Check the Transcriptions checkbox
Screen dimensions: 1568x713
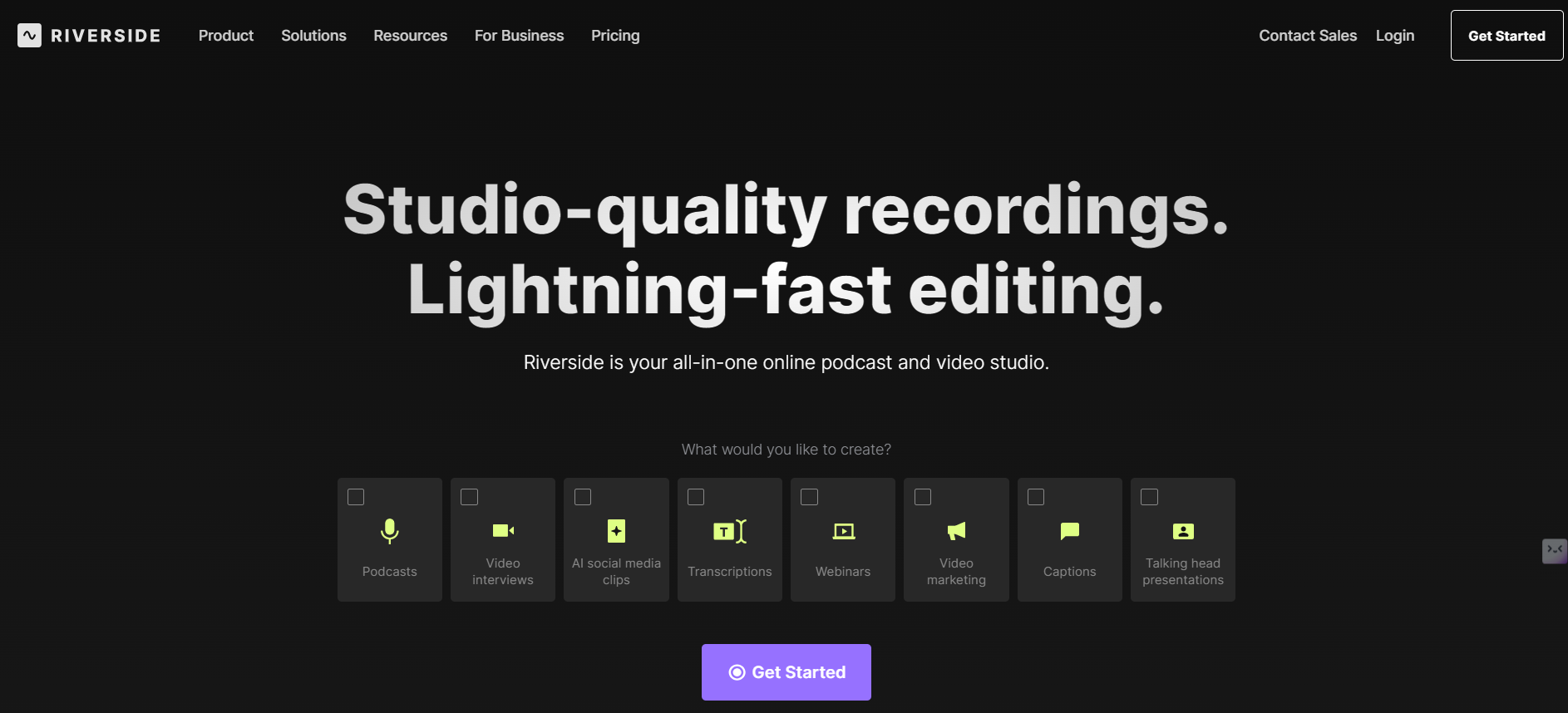pos(696,497)
